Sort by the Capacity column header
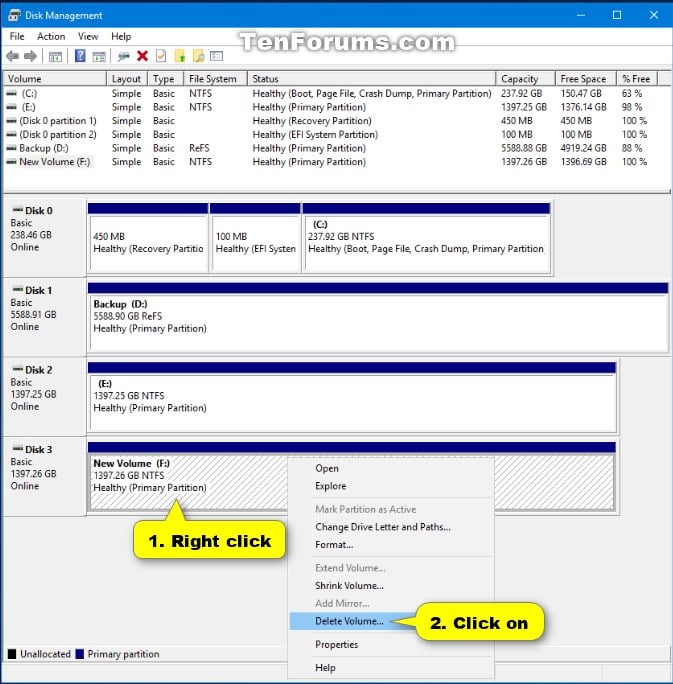The width and height of the screenshot is (673, 684). click(x=526, y=79)
